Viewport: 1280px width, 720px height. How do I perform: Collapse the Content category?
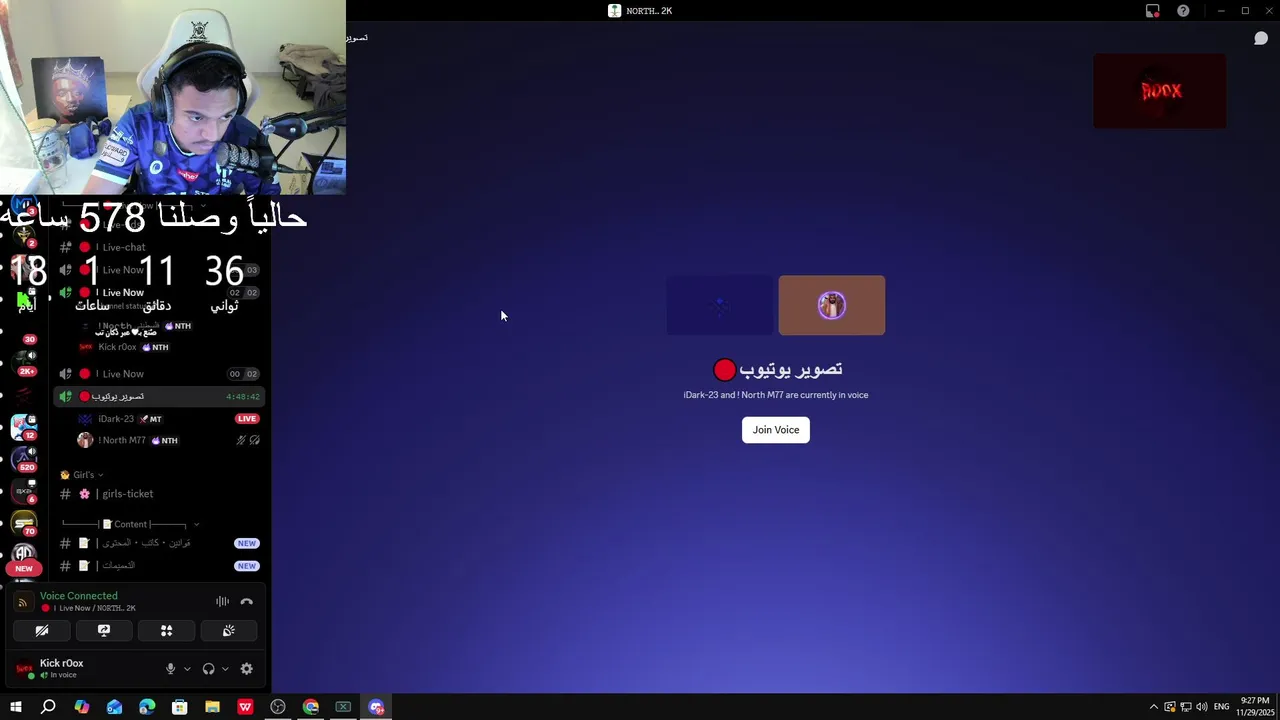click(130, 524)
